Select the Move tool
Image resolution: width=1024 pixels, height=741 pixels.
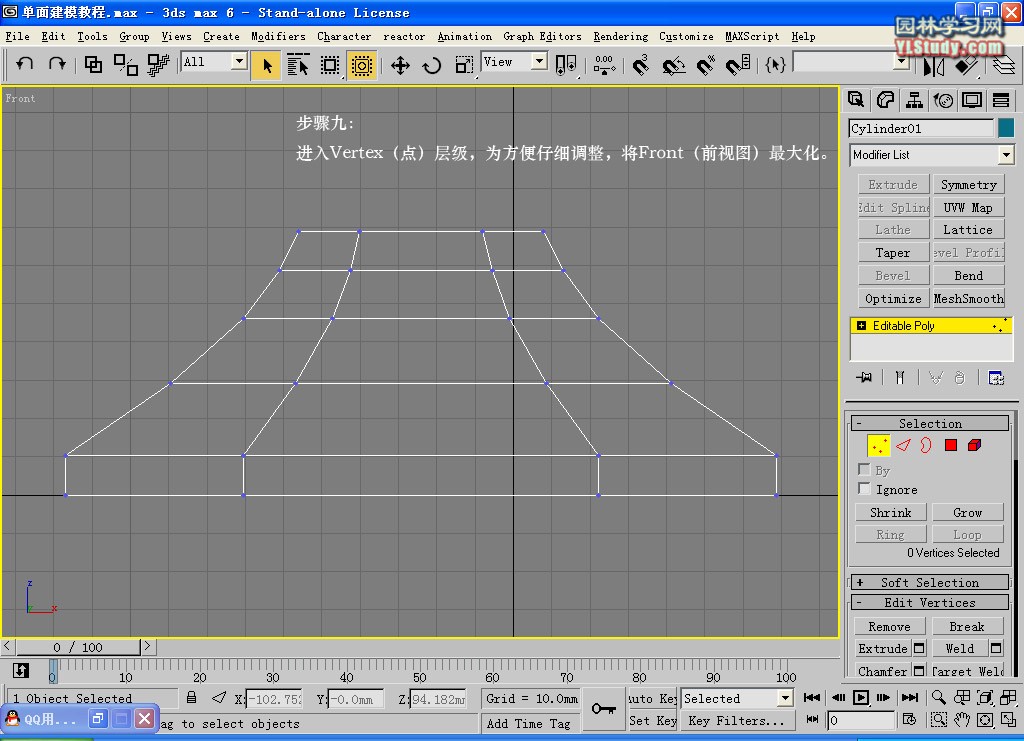tap(400, 65)
